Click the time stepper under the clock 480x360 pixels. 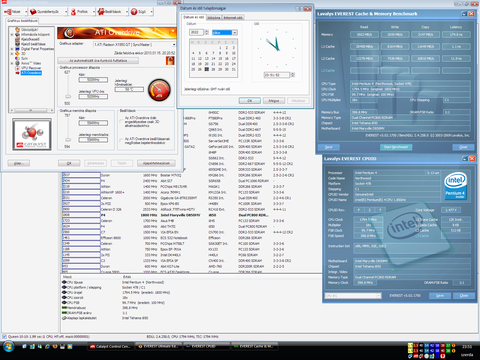coord(293,75)
